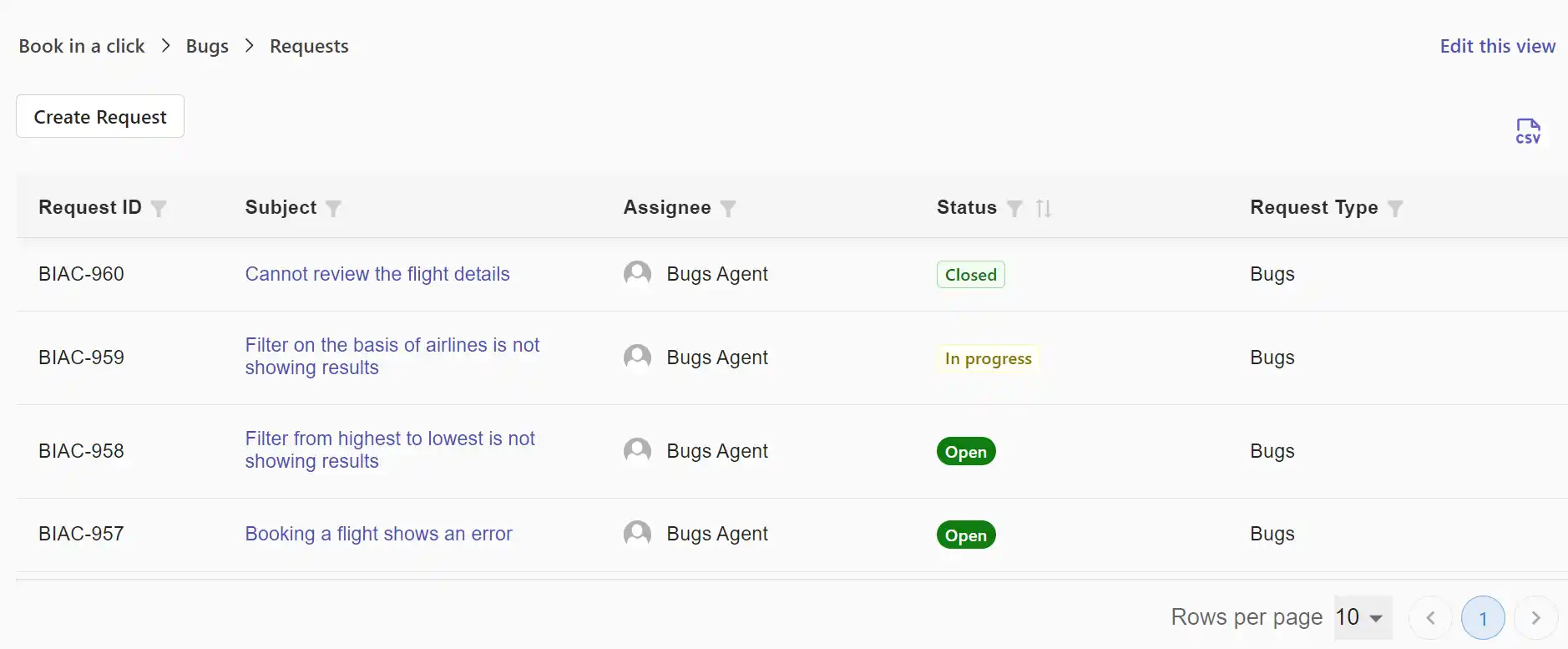The height and width of the screenshot is (649, 1568).
Task: Go to the previous page of results
Action: pyautogui.click(x=1430, y=618)
